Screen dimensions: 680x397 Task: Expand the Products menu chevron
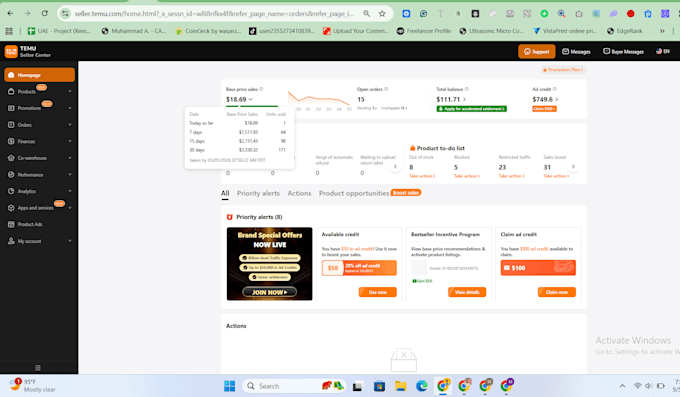(70, 92)
